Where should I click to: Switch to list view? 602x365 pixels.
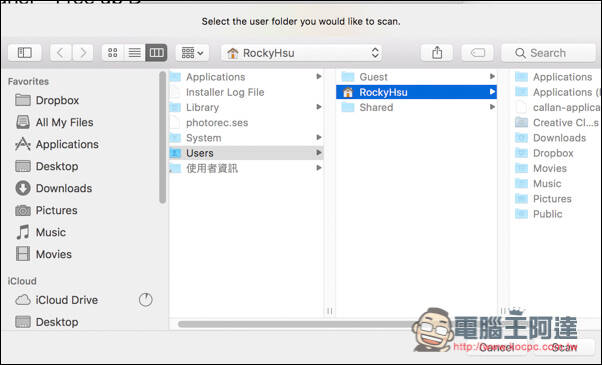(x=134, y=53)
